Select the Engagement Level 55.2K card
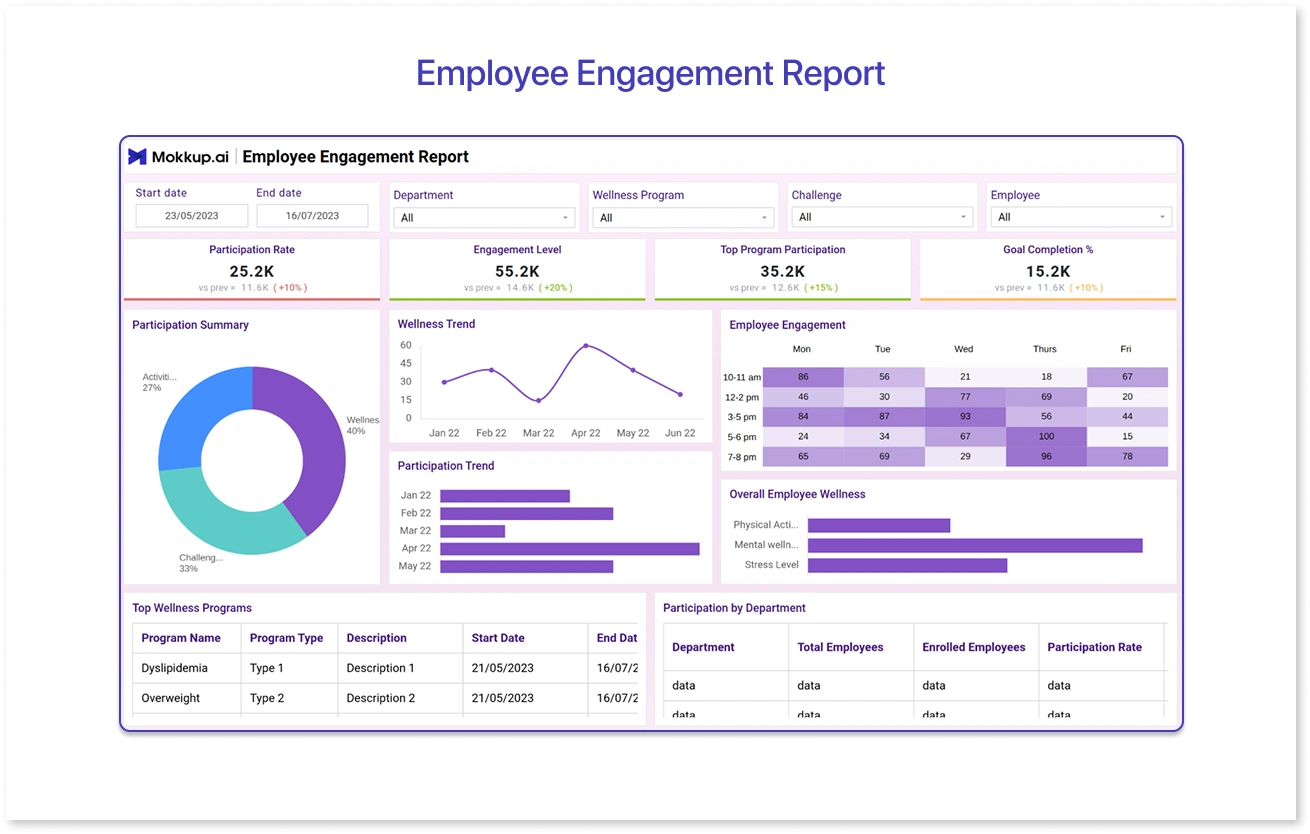 [x=517, y=269]
